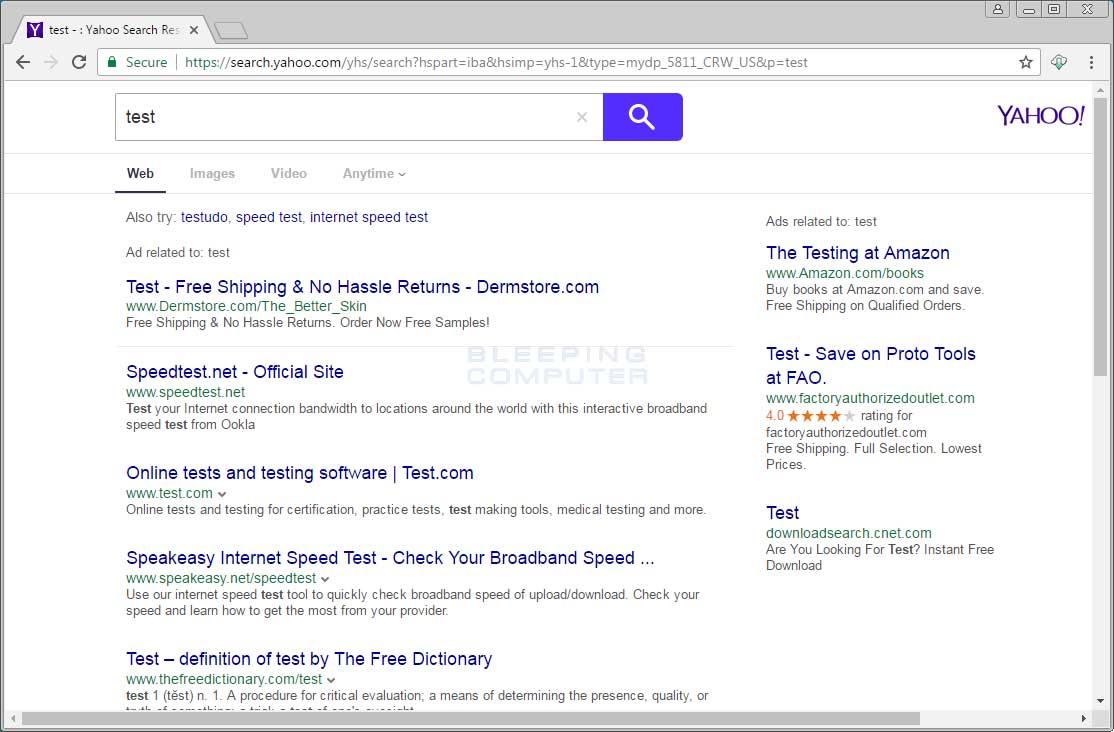Open a new browser tab
The image size is (1114, 732).
231,31
